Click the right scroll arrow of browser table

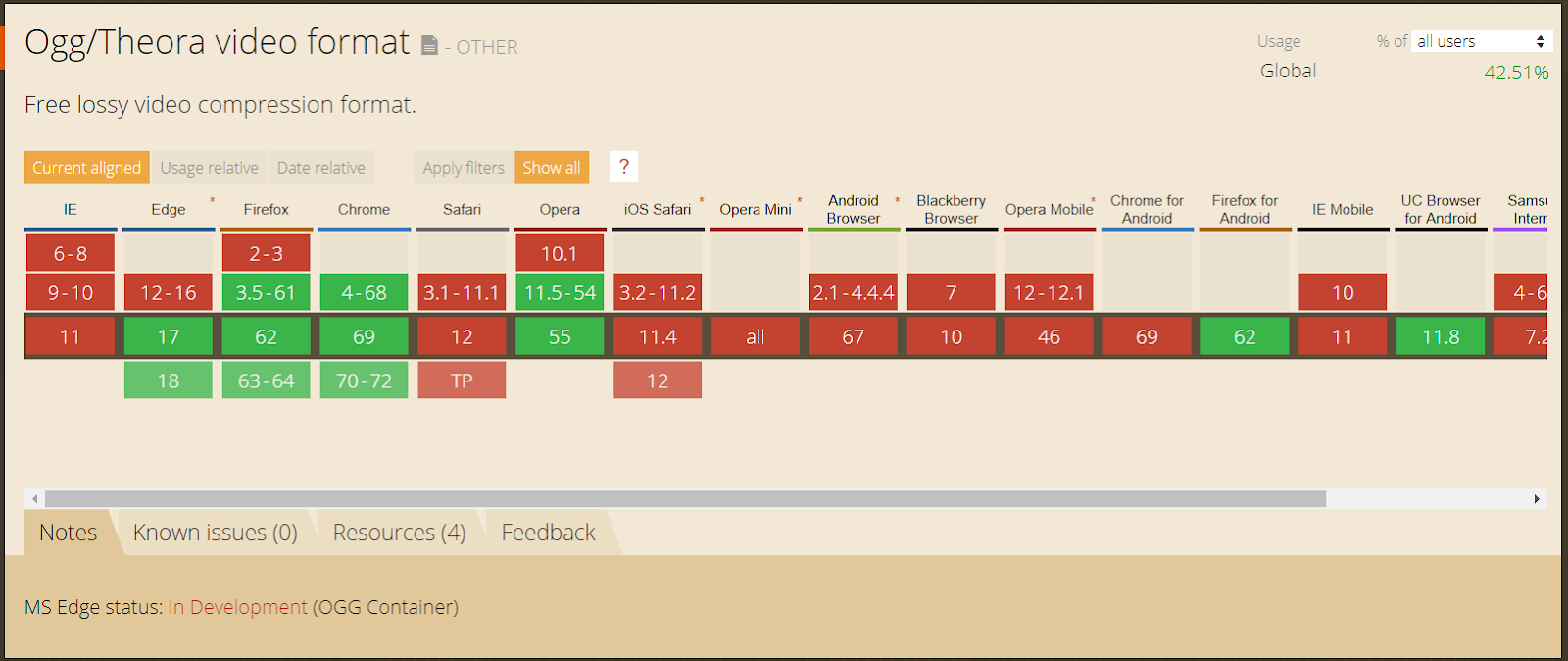pos(1537,499)
